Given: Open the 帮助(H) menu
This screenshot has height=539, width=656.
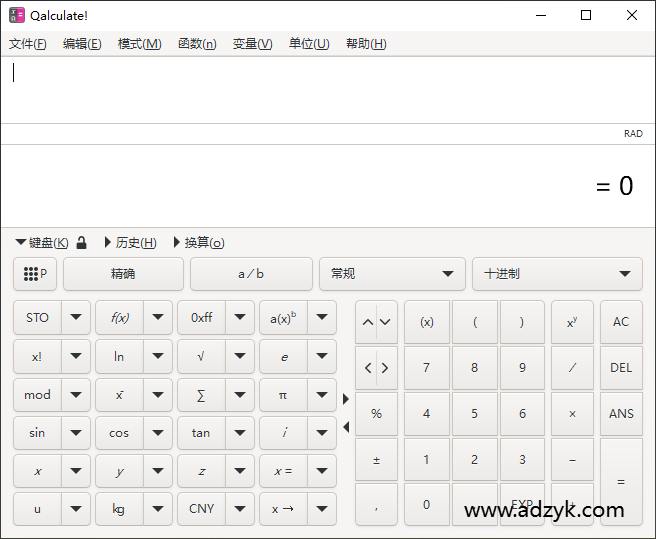Looking at the screenshot, I should click(x=366, y=44).
